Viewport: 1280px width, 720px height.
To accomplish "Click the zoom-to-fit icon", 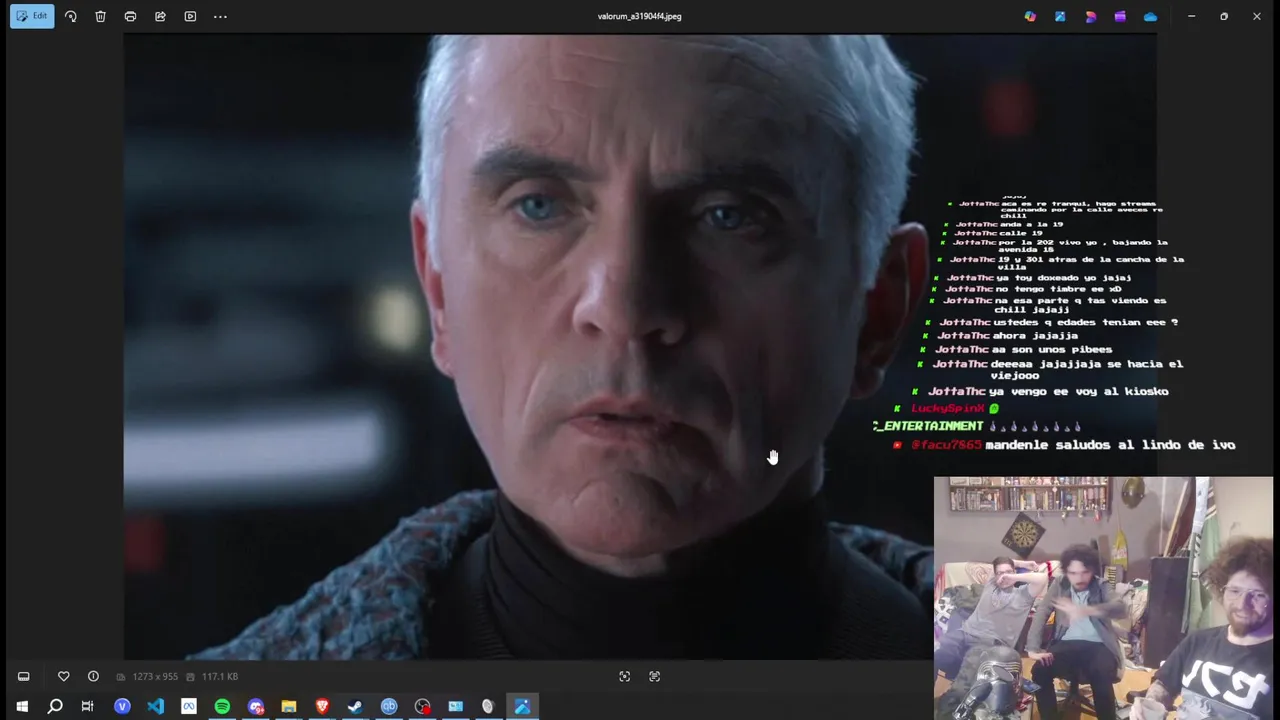I will click(x=625, y=676).
